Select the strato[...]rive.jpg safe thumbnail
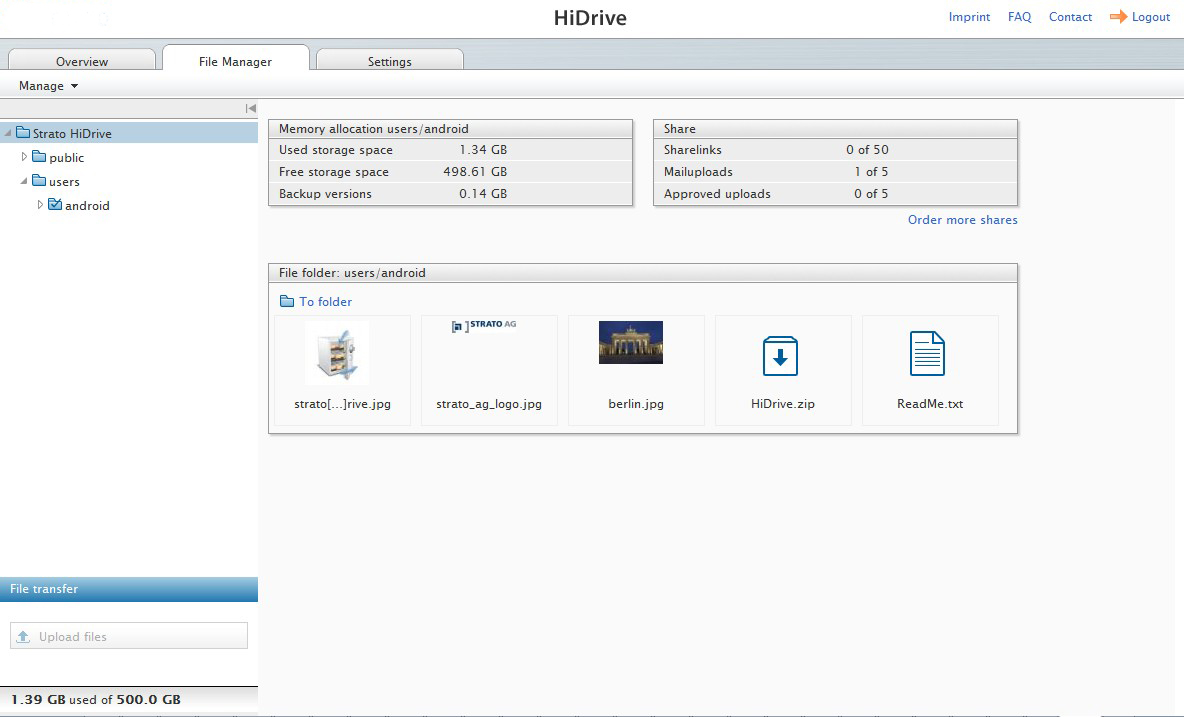 point(338,353)
